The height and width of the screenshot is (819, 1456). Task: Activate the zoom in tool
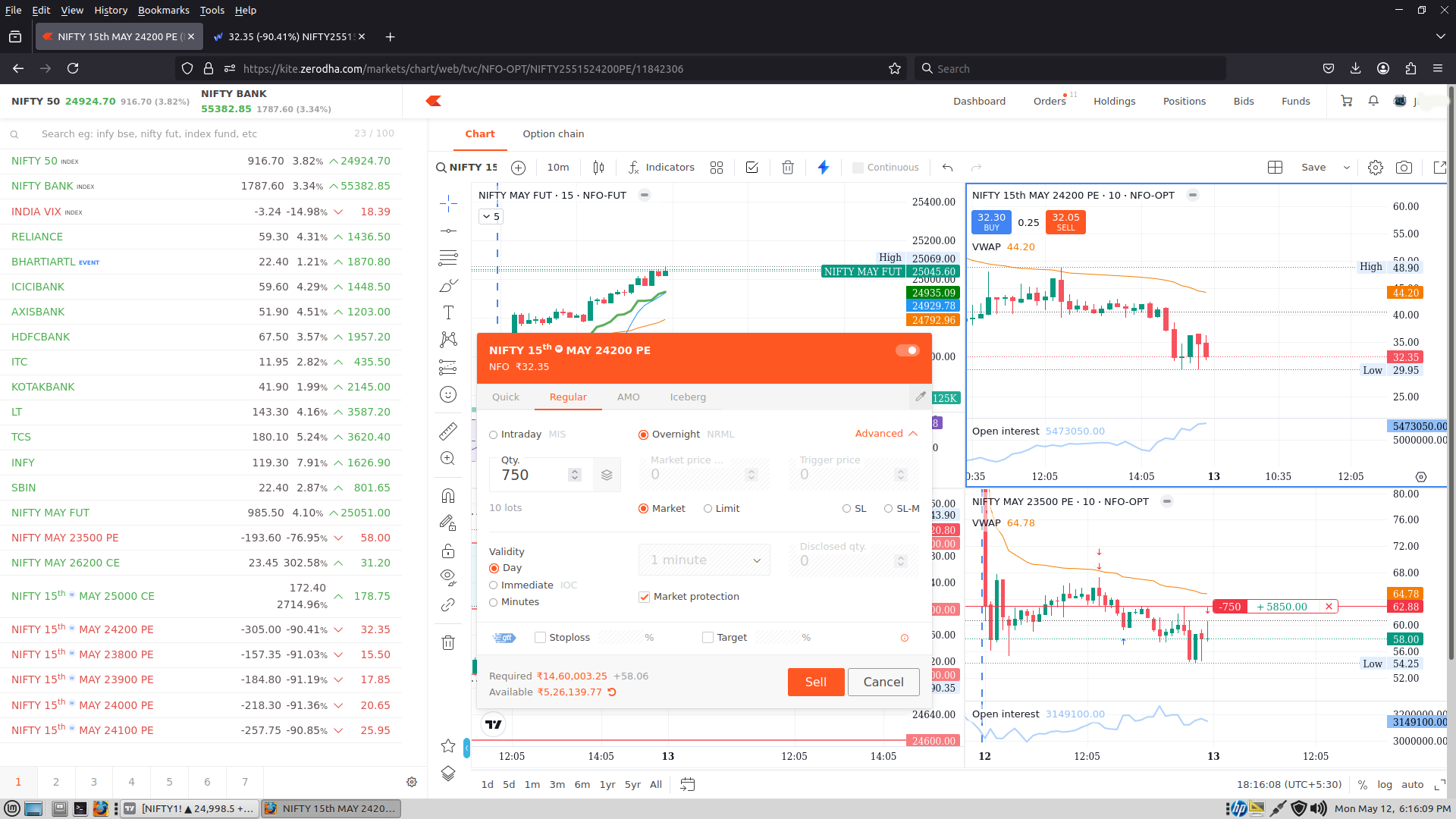coord(448,459)
